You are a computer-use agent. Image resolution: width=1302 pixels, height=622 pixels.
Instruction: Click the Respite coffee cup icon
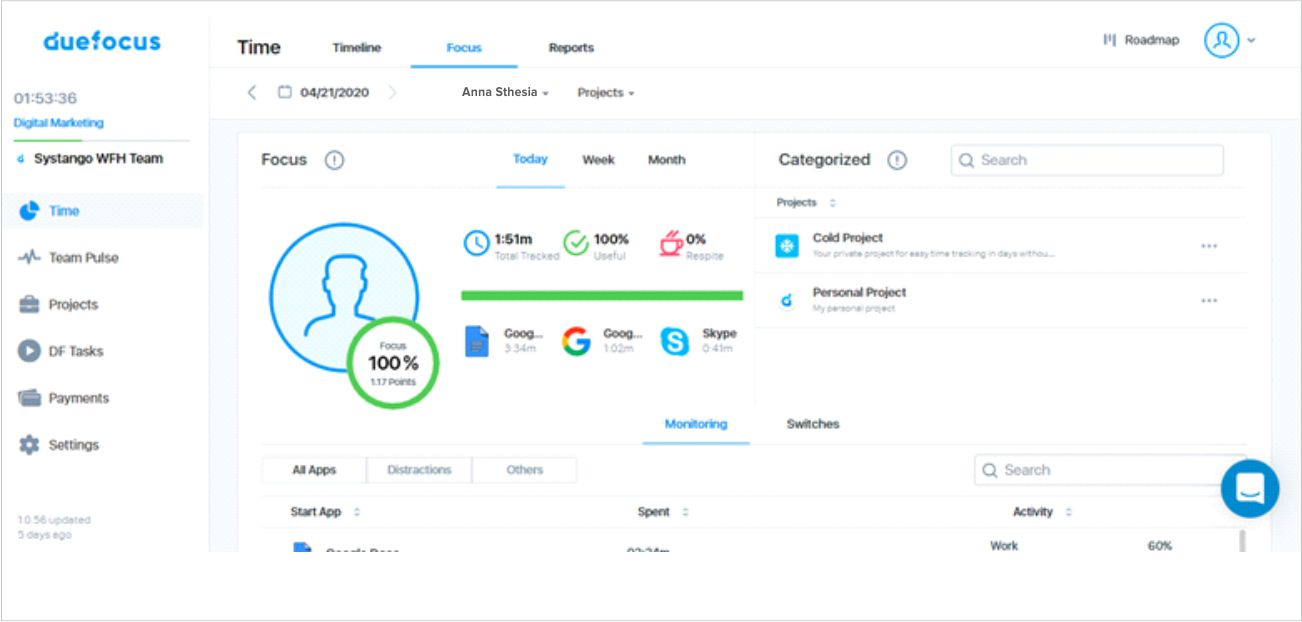click(670, 243)
